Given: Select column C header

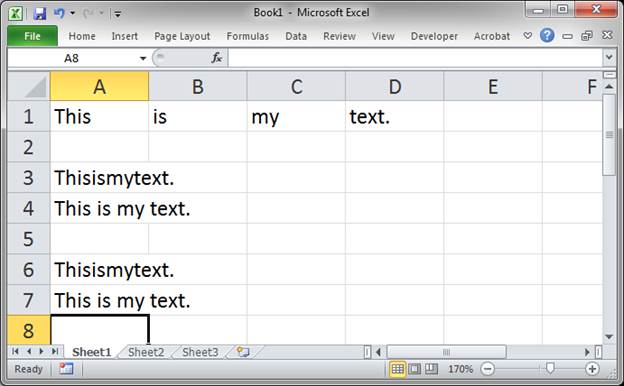Looking at the screenshot, I should [296, 86].
